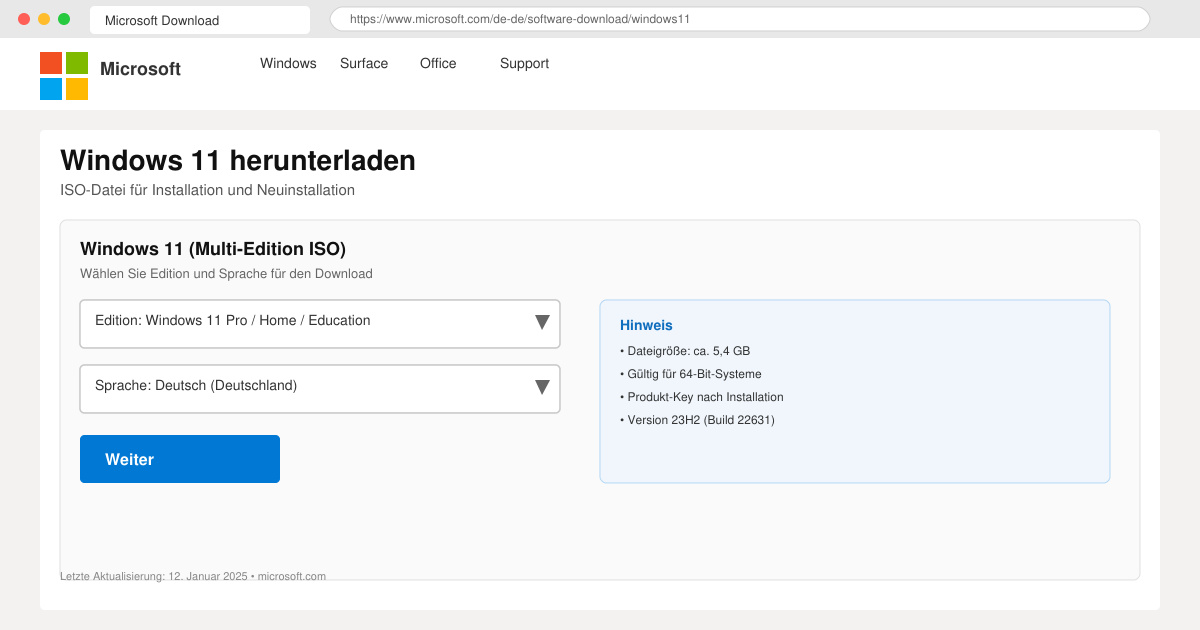Screen dimensions: 1200x630
Task: Click the Dateigröße ca. 5,4 GB line
Action: pos(685,351)
